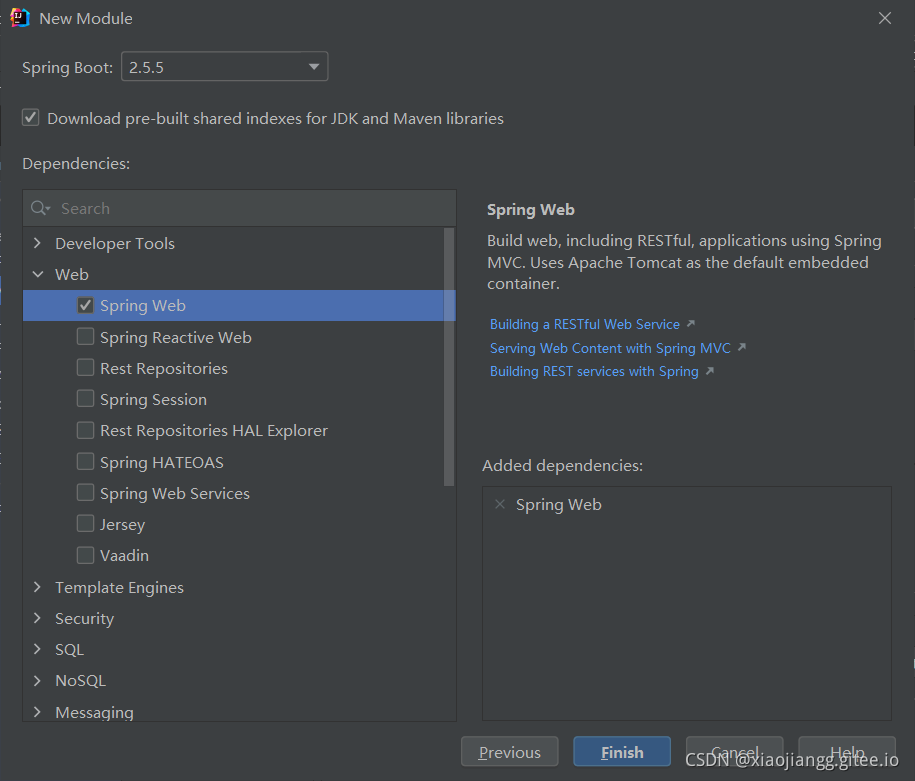Enable the Spring Session dependency checkbox

[85, 399]
